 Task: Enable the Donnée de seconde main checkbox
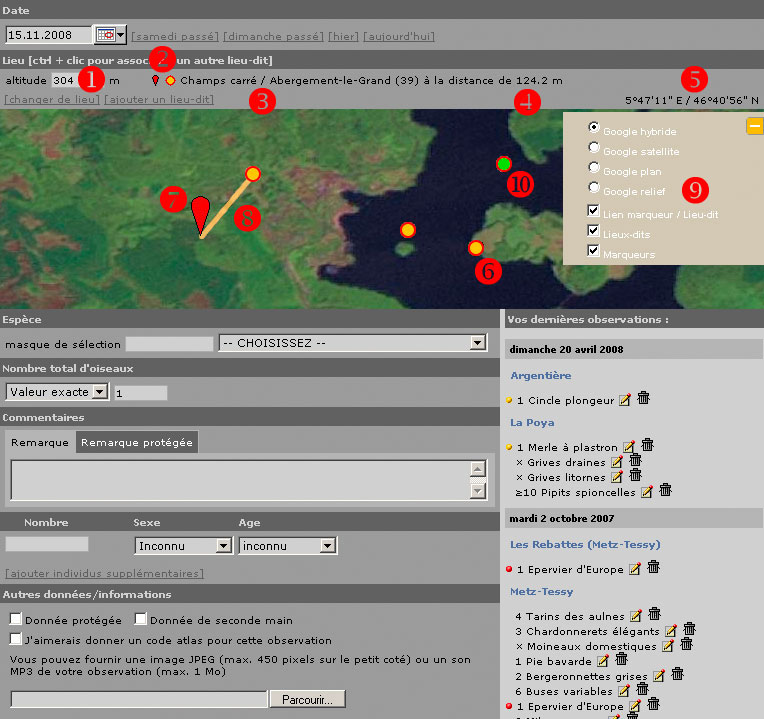tap(140, 619)
